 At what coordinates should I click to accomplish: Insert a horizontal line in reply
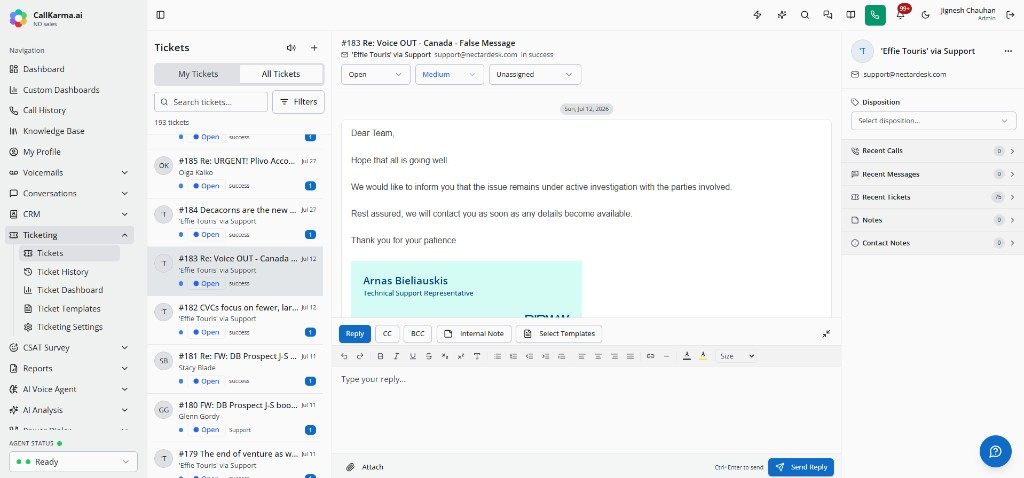click(x=666, y=357)
